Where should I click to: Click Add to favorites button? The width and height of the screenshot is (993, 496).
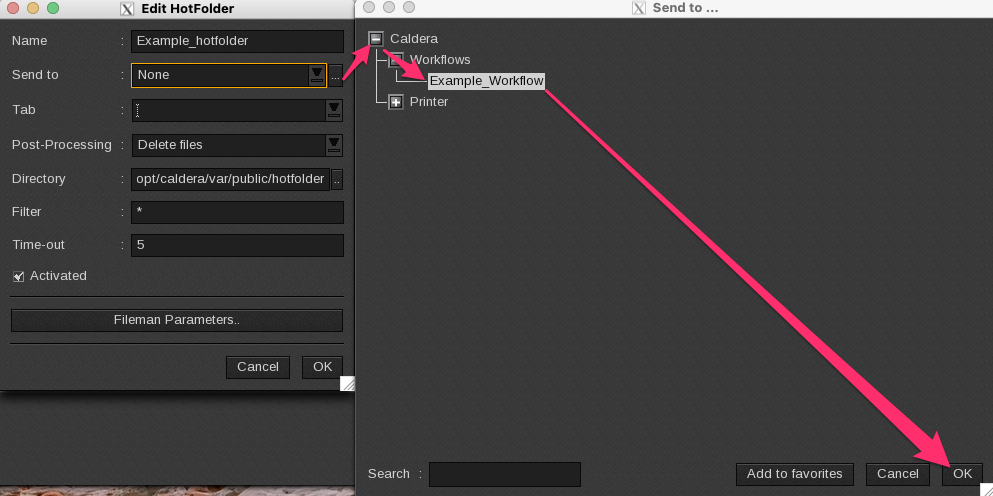(x=794, y=474)
